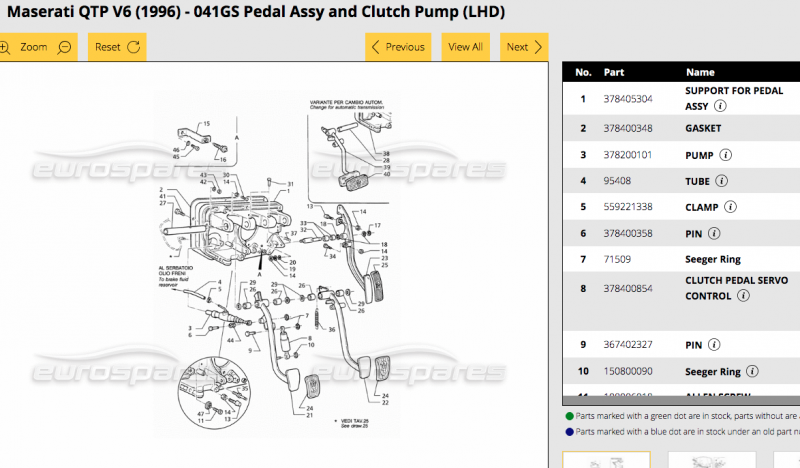Viewport: 800px width, 468px height.
Task: Click the CLAMP part name
Action: 702,208
